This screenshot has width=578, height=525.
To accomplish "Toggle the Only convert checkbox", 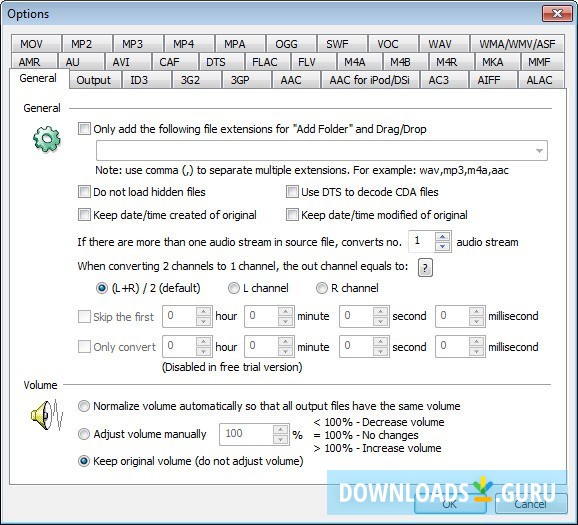I will (x=84, y=347).
